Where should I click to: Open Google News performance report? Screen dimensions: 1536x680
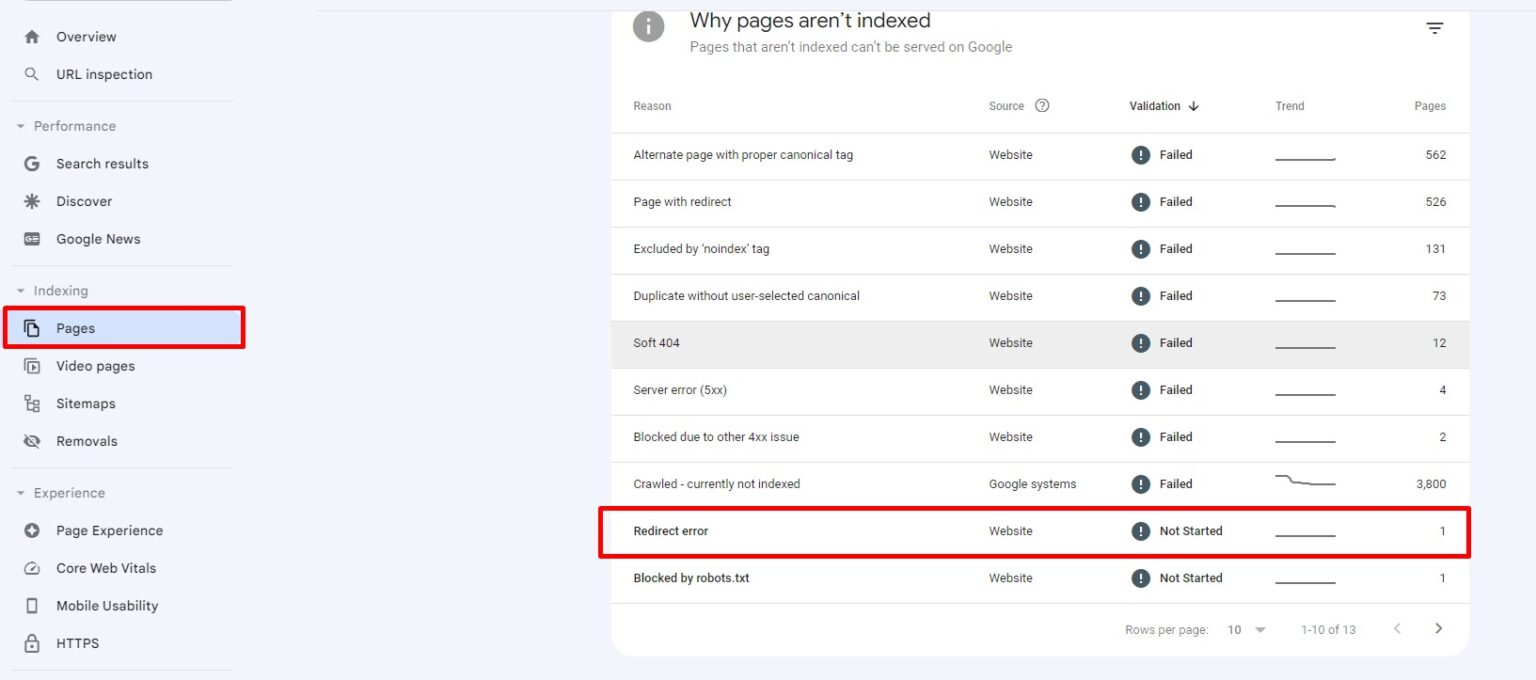click(x=97, y=239)
